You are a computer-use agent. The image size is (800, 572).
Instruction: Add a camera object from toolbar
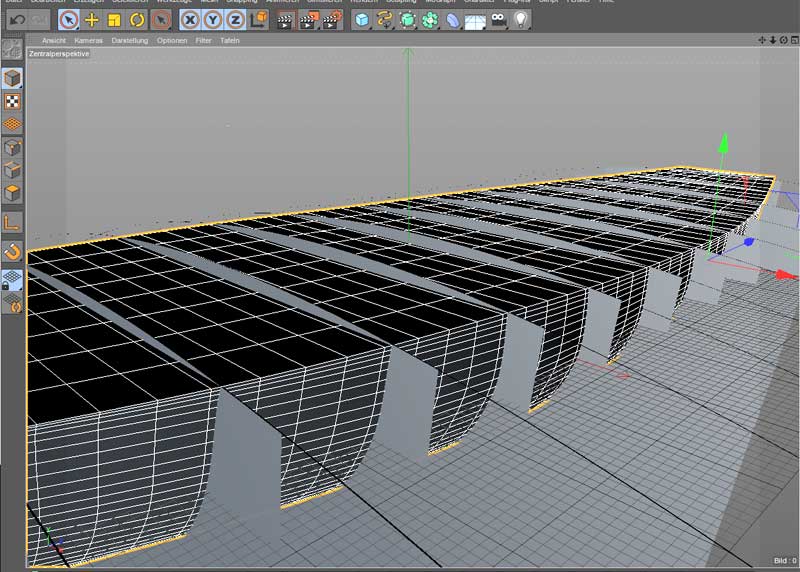(498, 19)
